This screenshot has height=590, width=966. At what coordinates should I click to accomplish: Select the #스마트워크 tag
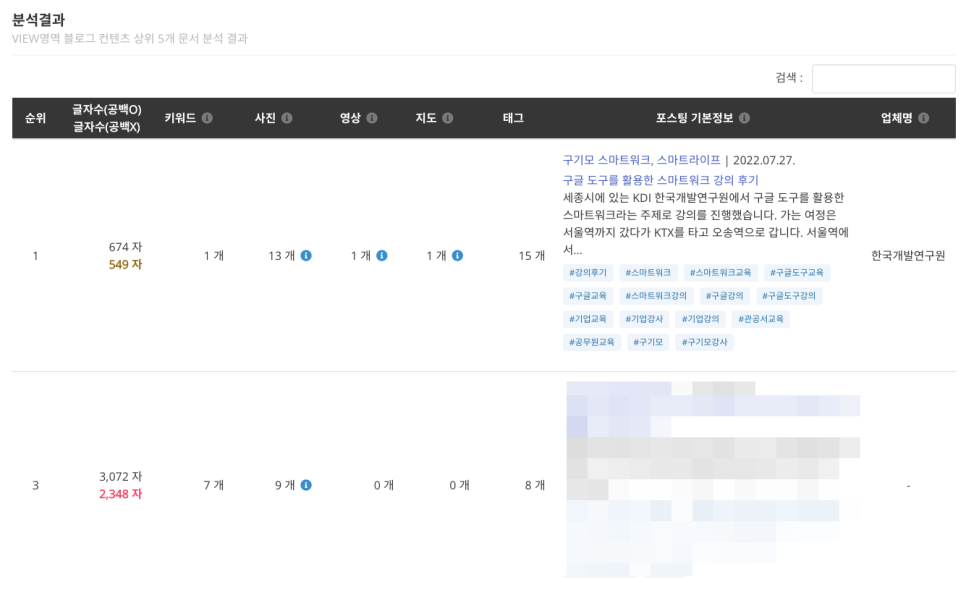click(x=648, y=272)
